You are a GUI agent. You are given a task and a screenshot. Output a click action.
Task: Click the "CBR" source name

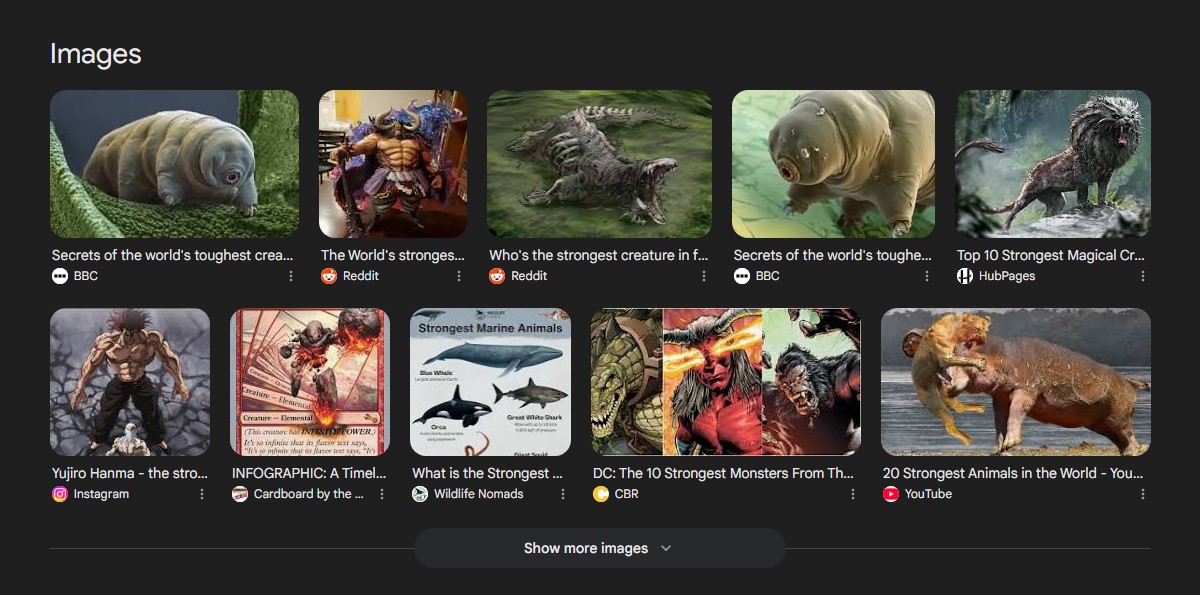tap(626, 494)
